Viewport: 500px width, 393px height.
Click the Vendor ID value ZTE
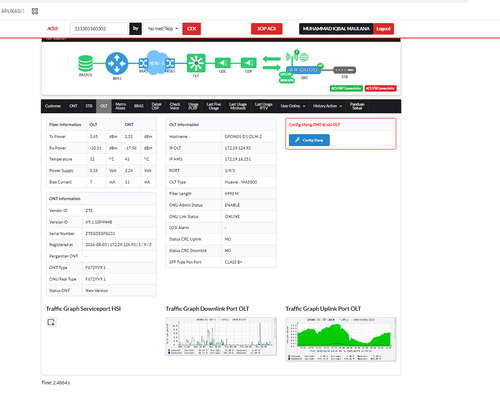click(x=89, y=211)
